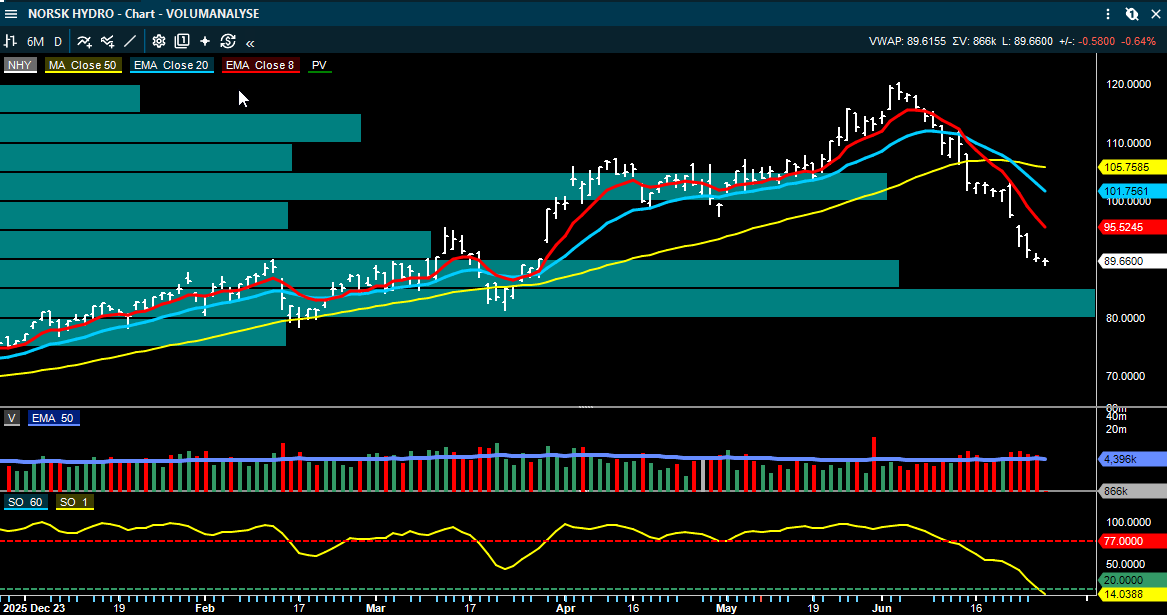Add a comparison symbol via double-line-plus icon

coord(108,42)
